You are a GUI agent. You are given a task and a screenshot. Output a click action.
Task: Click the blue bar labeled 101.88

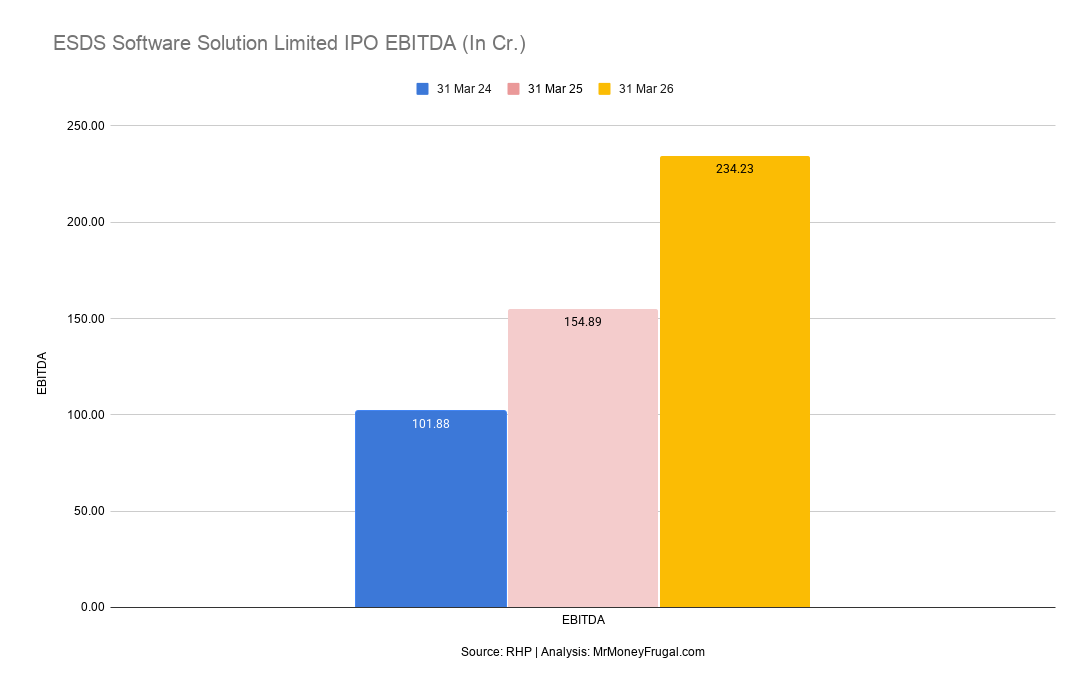[x=430, y=508]
